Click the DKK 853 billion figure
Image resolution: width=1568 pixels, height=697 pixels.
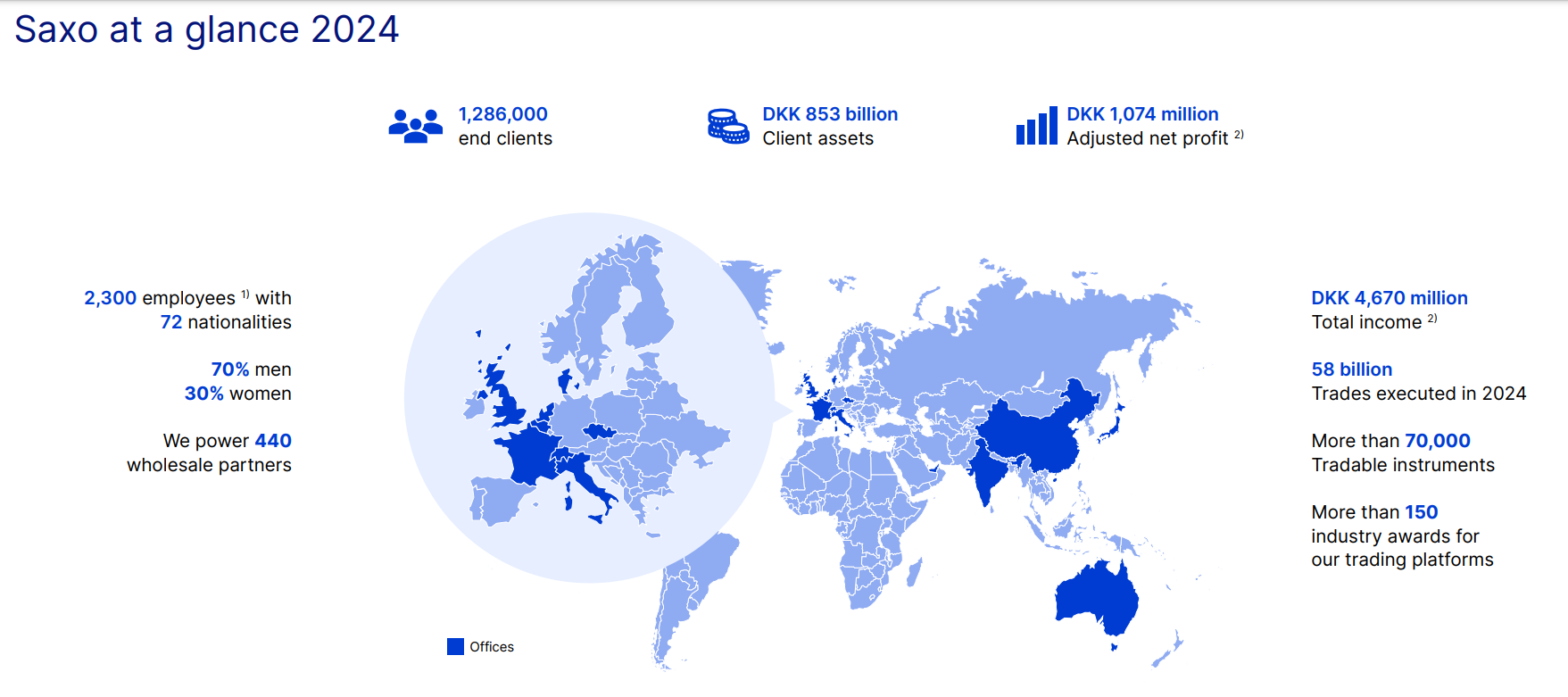click(x=829, y=114)
